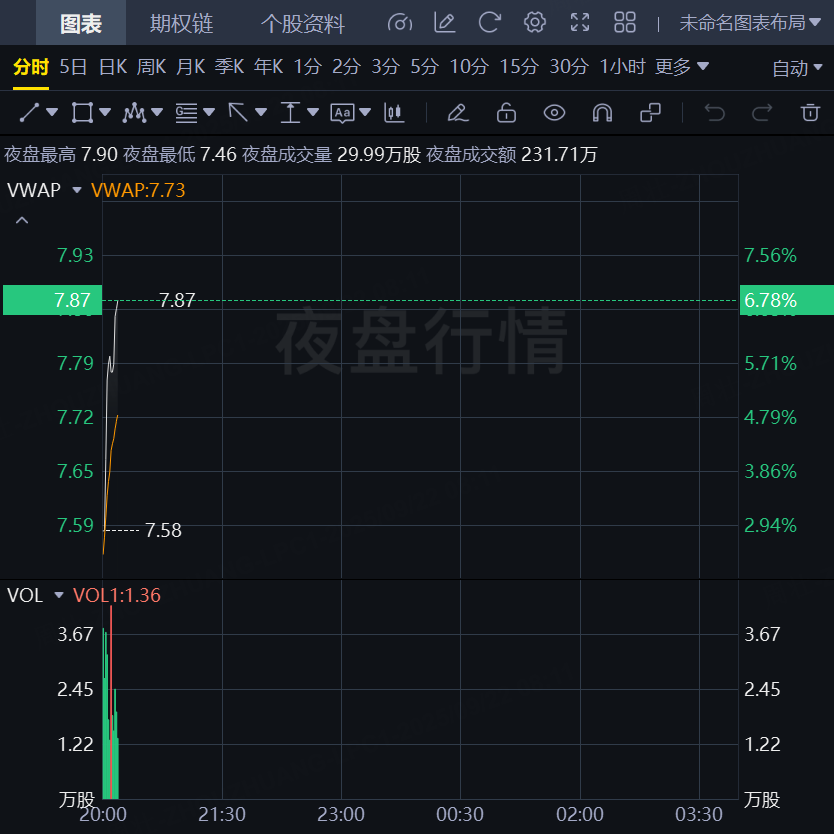Viewport: 834px width, 834px height.
Task: Click the edit note pencil icon
Action: pos(445,23)
